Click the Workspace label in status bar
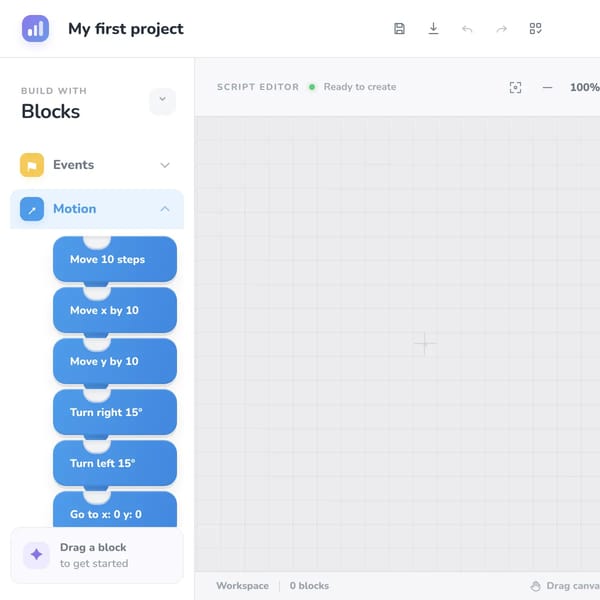Screen dimensions: 600x600 [243, 586]
